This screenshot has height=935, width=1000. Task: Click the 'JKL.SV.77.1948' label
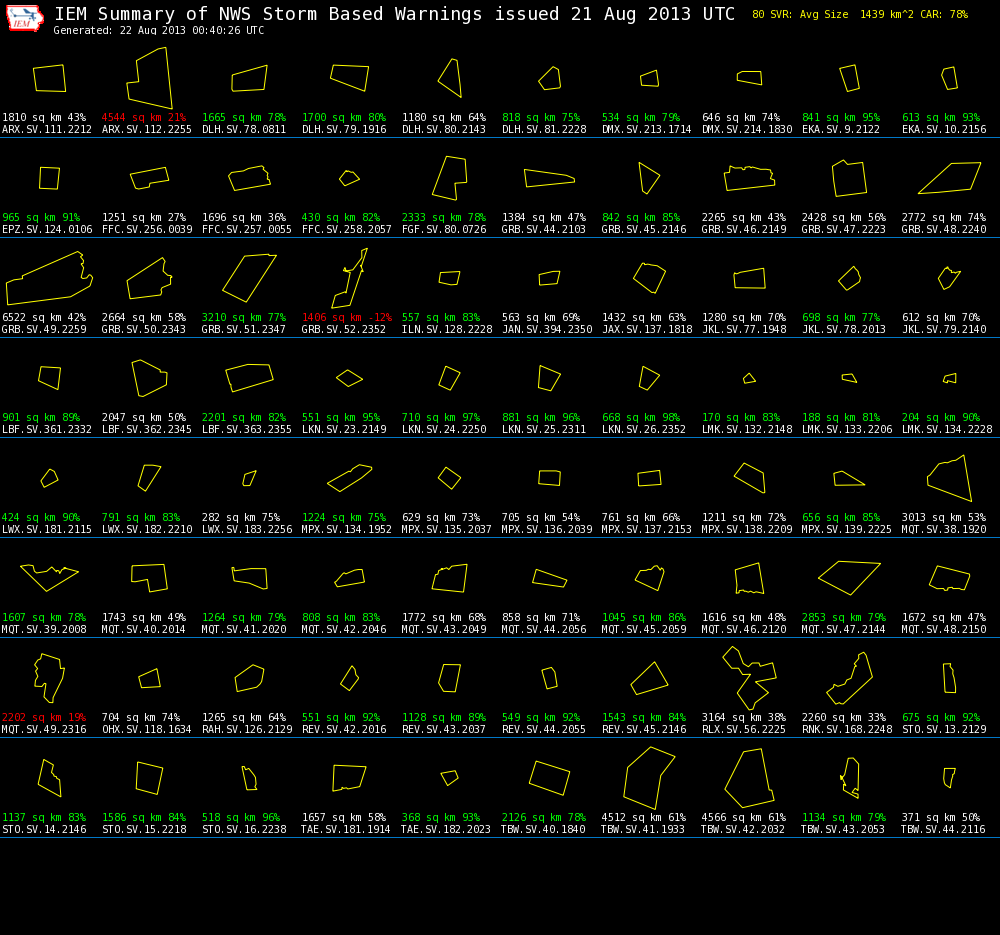click(744, 330)
